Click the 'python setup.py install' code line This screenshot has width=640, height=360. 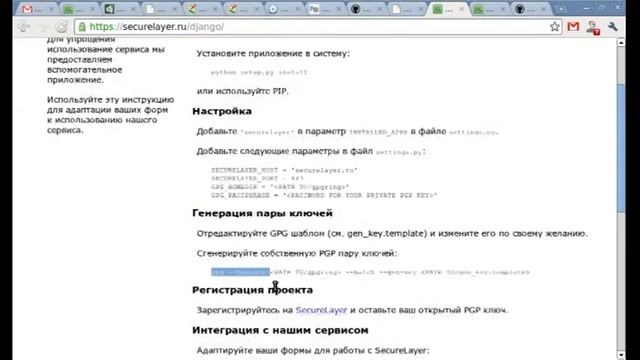coord(259,72)
